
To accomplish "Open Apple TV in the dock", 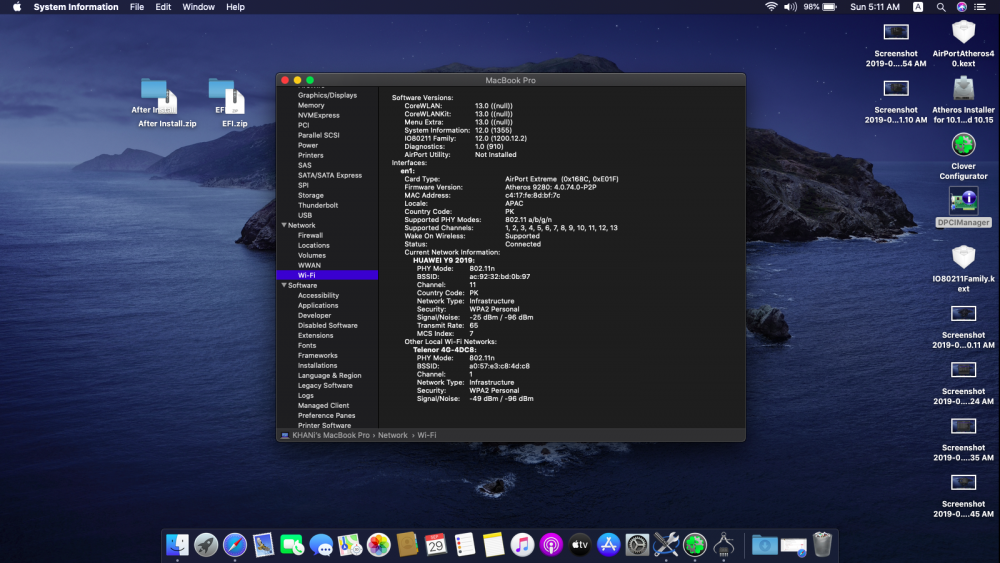I will (580, 545).
